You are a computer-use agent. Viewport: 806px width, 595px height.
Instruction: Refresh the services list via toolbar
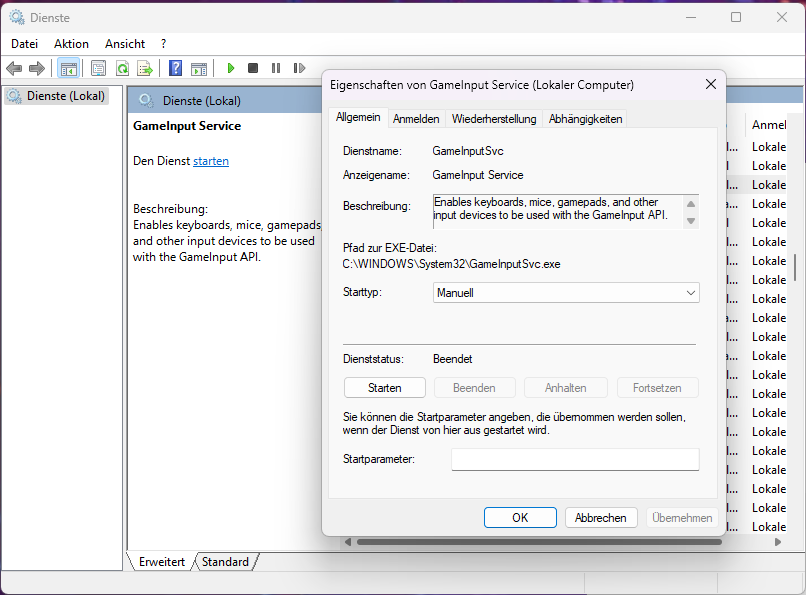point(122,68)
